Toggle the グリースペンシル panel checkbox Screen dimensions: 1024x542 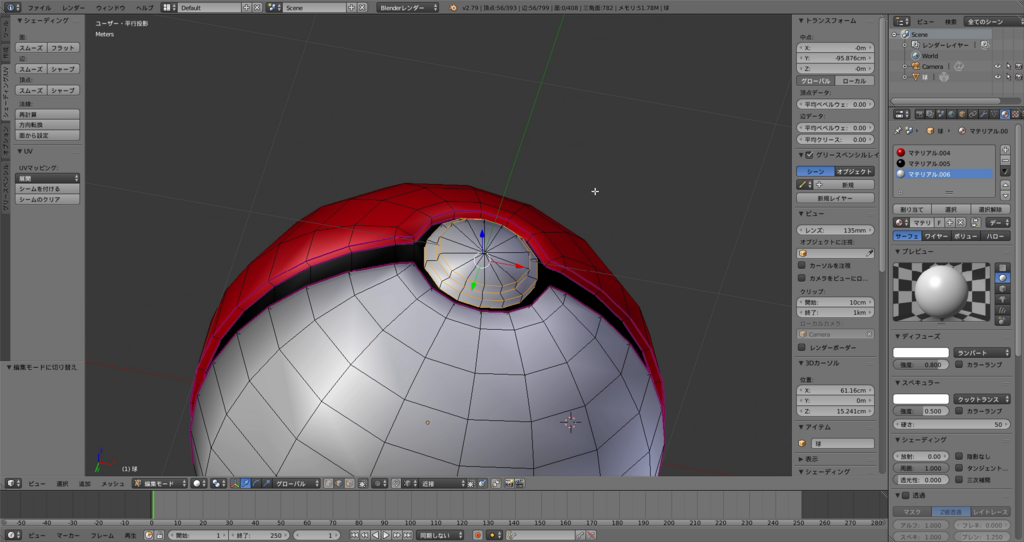[x=810, y=155]
